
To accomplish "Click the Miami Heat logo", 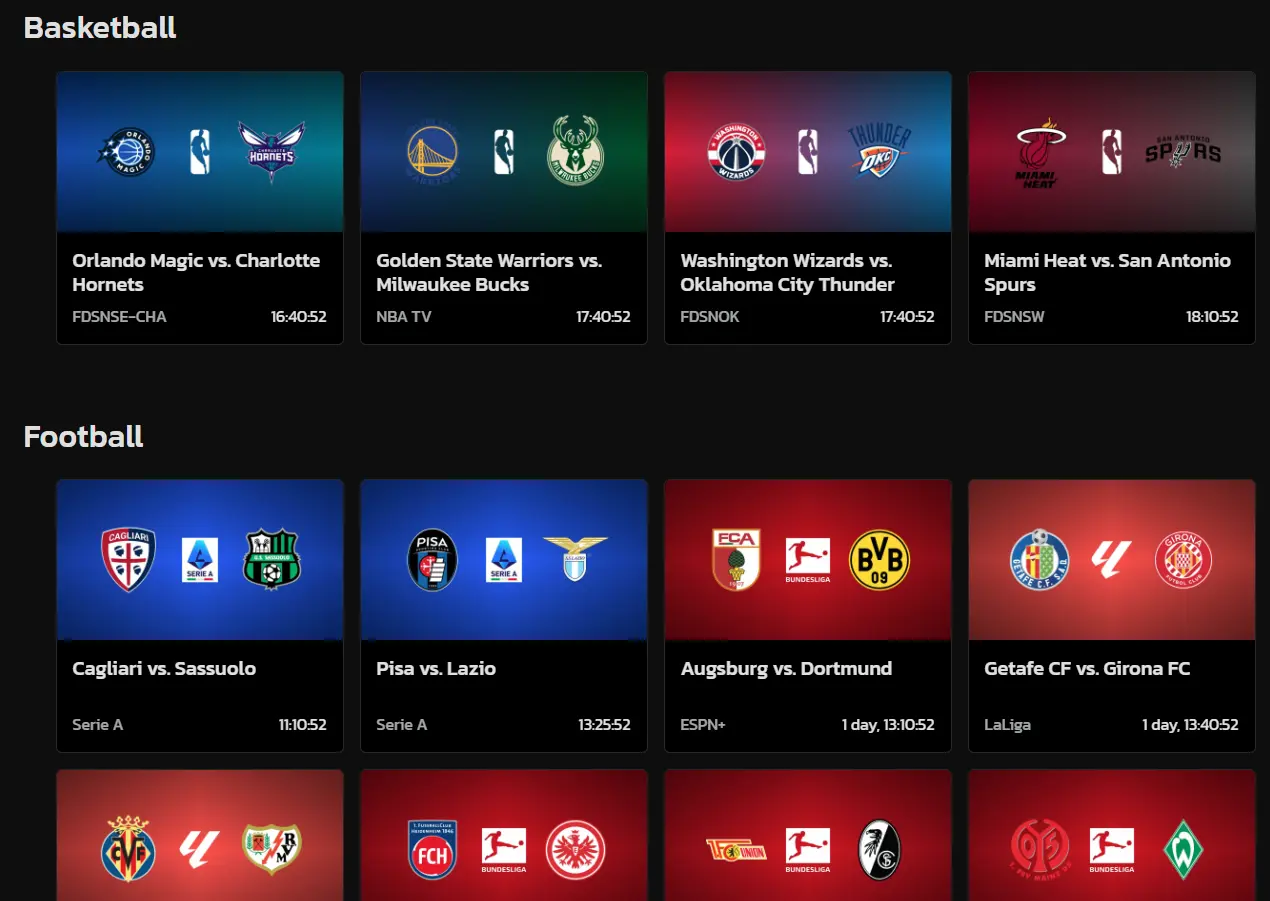I will 1041,152.
